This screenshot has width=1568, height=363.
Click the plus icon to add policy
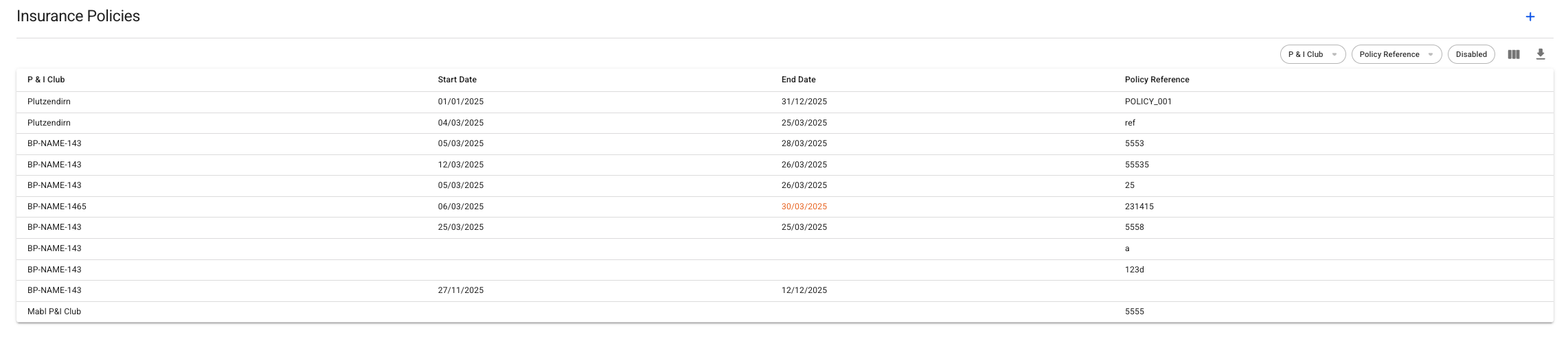1530,17
